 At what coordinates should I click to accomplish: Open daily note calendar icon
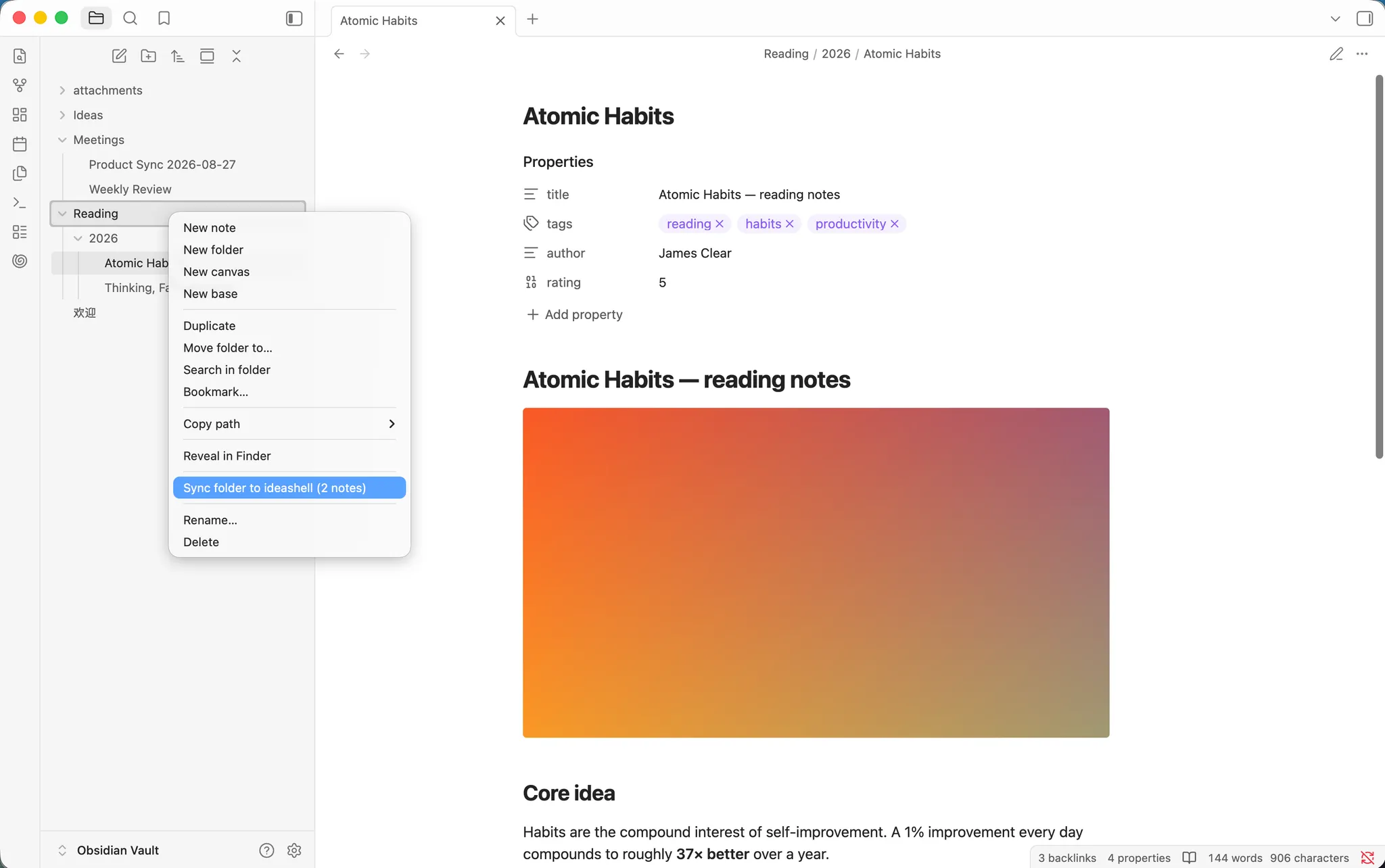tap(20, 144)
